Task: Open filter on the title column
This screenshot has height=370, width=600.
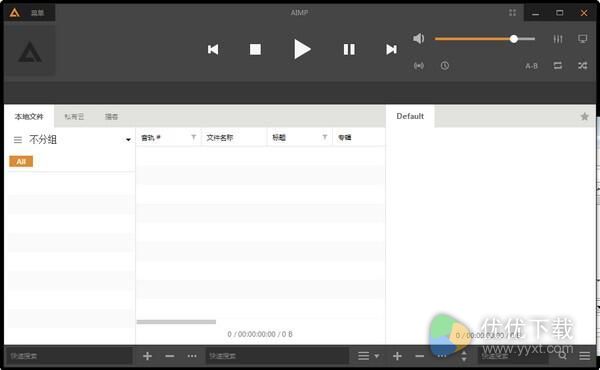Action: (x=324, y=137)
